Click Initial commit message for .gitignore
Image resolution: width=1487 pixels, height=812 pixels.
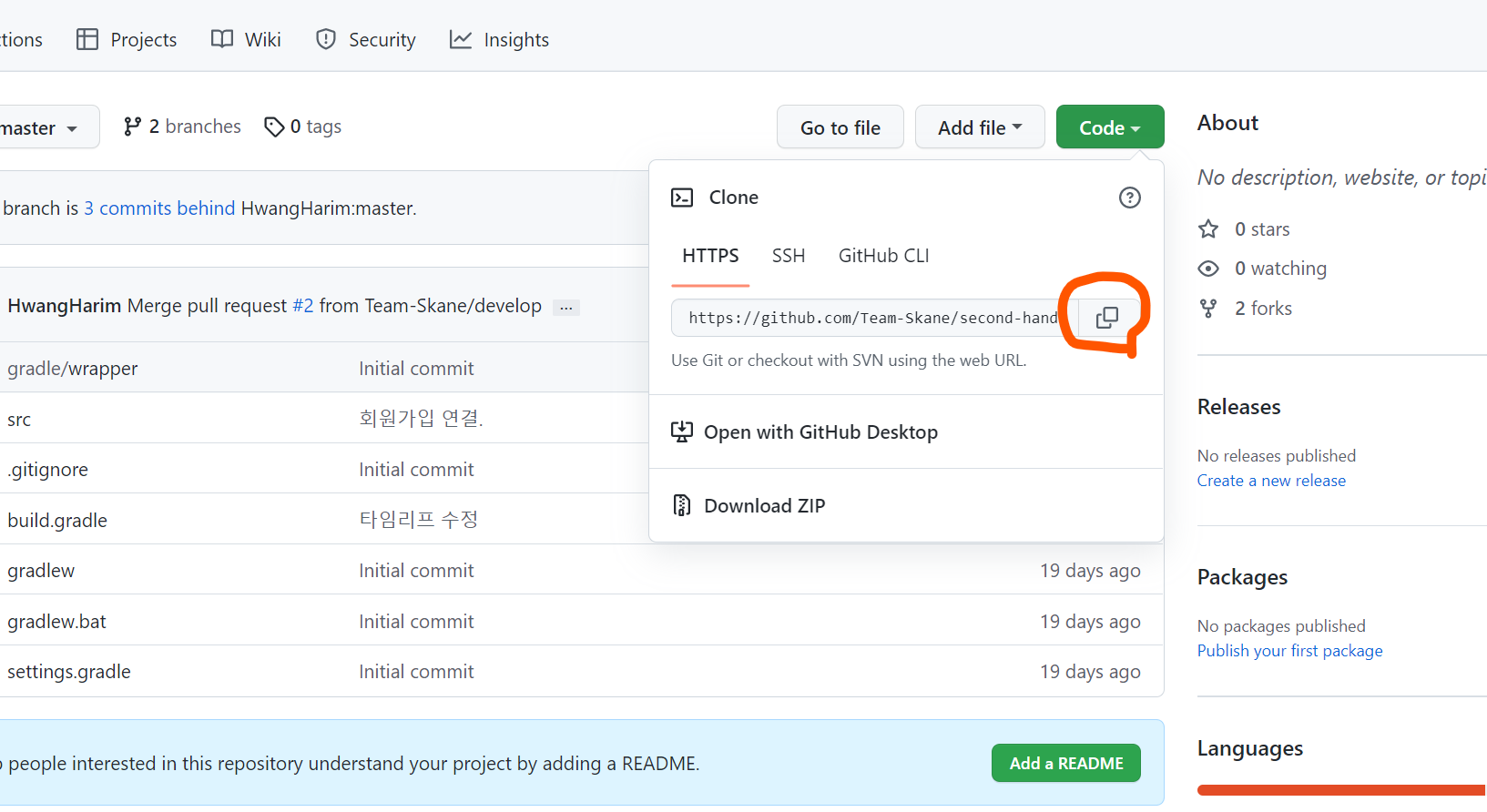[416, 470]
